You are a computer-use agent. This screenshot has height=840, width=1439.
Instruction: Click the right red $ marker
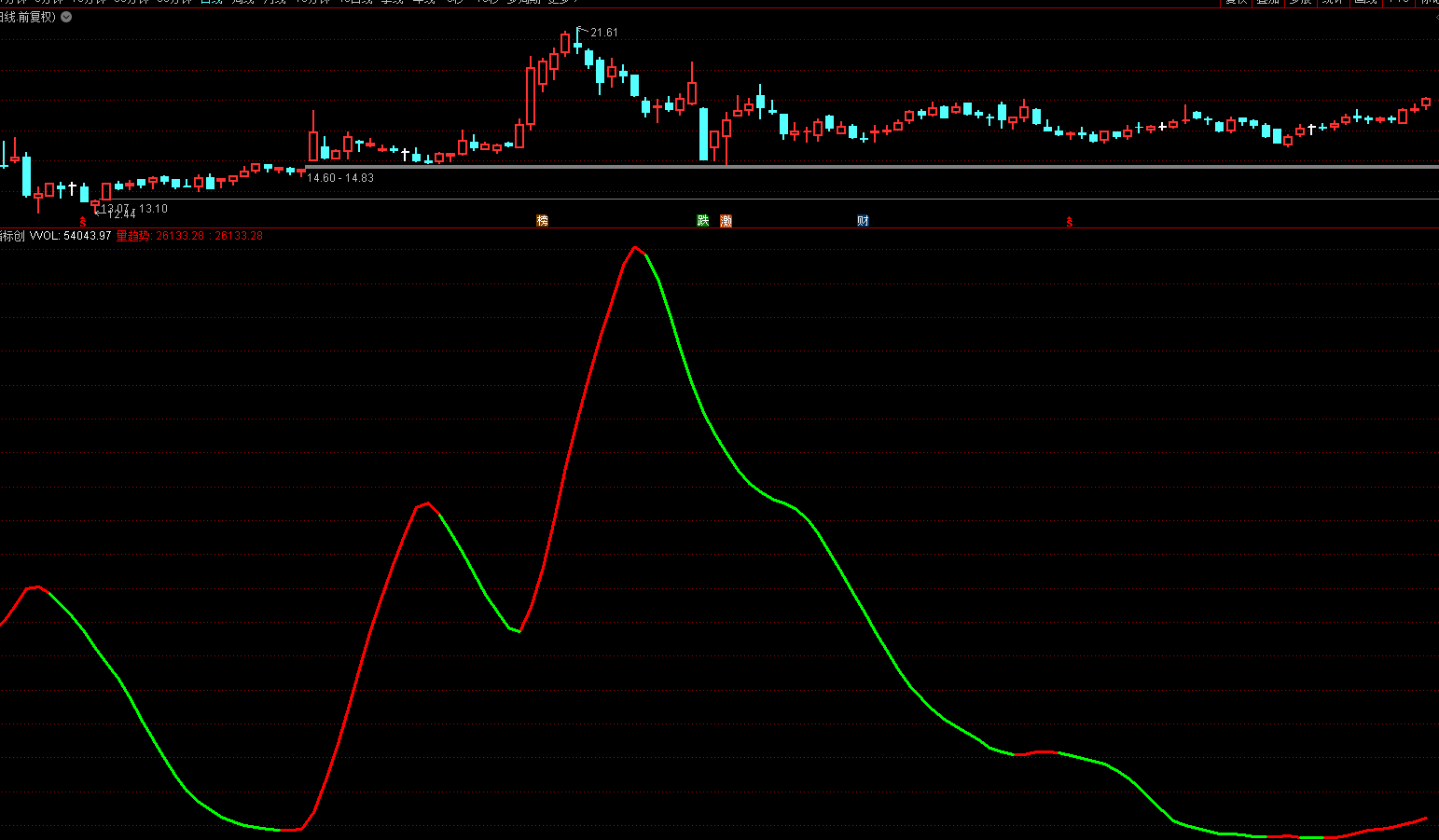(1070, 222)
